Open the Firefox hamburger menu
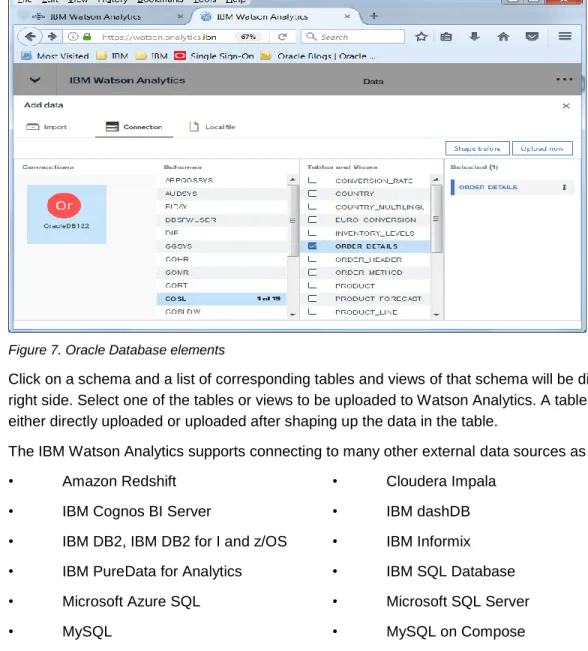 [565, 37]
